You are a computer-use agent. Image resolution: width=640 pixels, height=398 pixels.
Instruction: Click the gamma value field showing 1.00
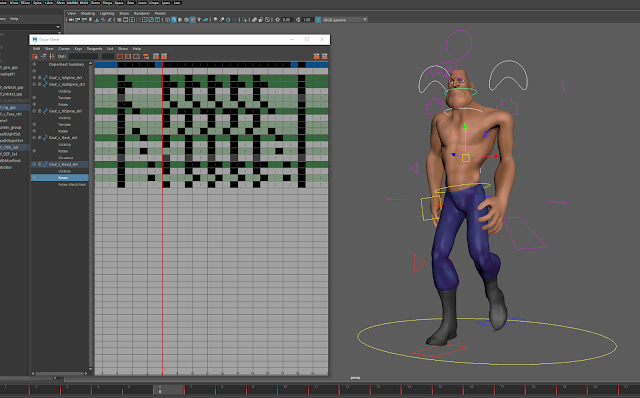307,20
